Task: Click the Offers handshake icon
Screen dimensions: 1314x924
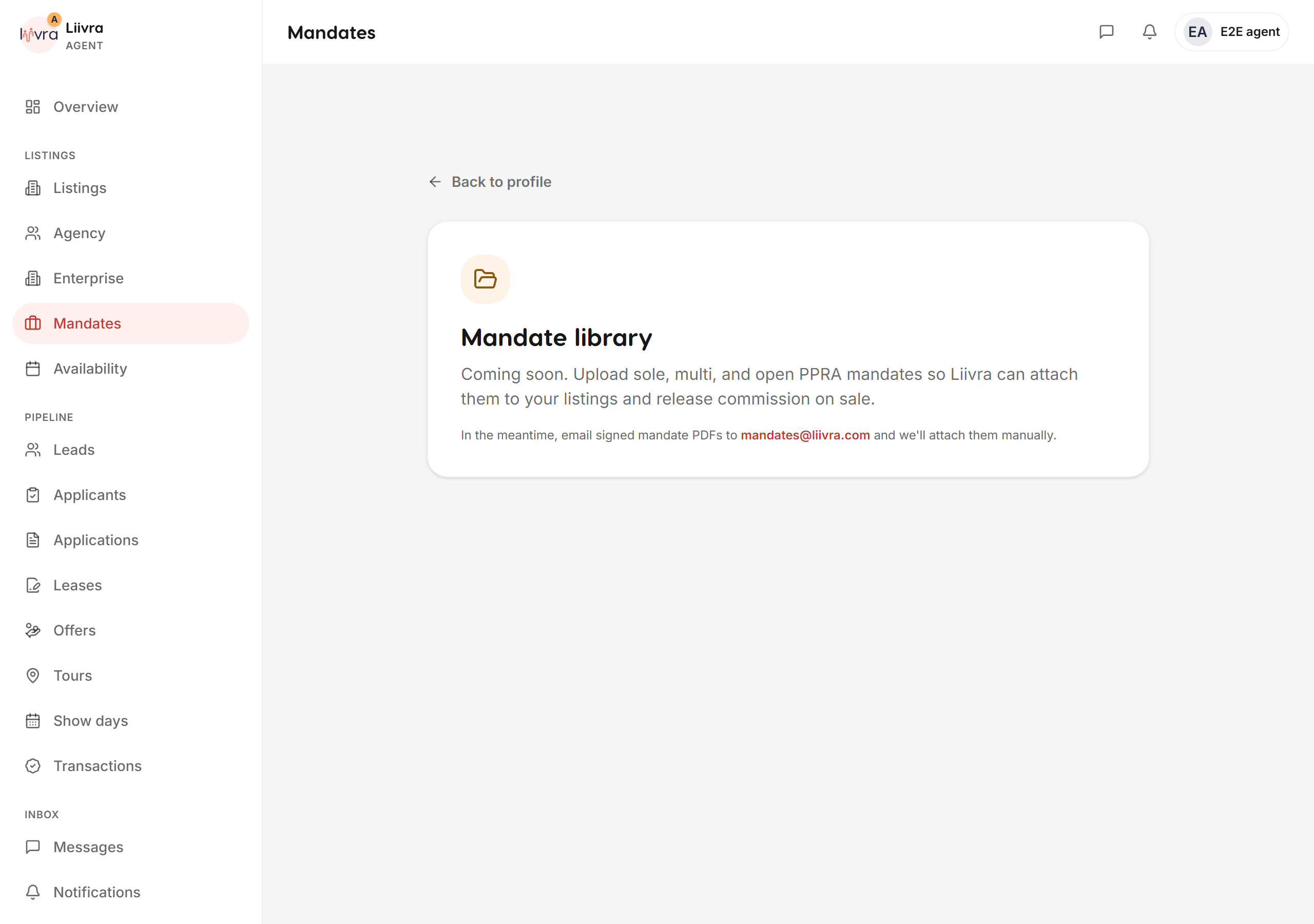Action: pyautogui.click(x=33, y=630)
